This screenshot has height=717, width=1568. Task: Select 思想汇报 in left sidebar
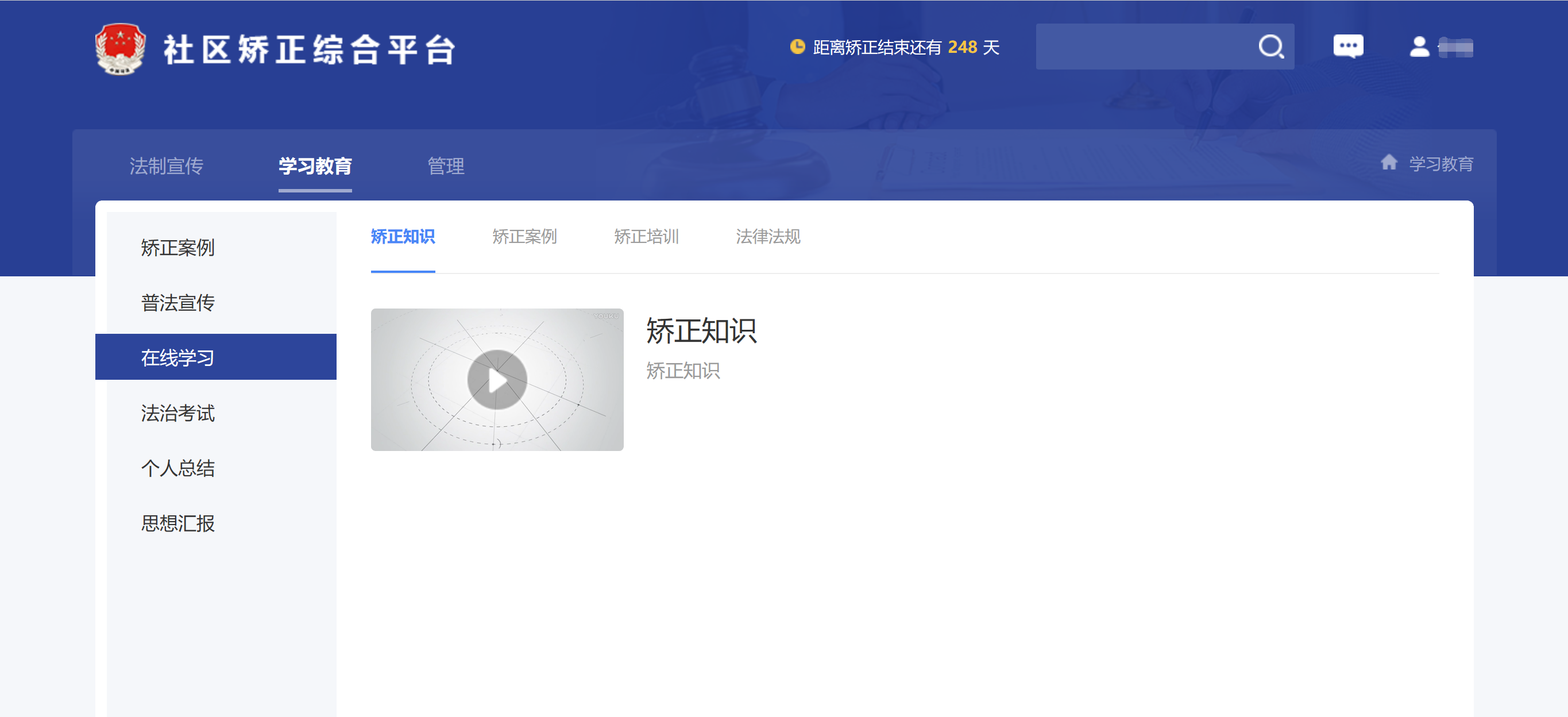click(177, 523)
